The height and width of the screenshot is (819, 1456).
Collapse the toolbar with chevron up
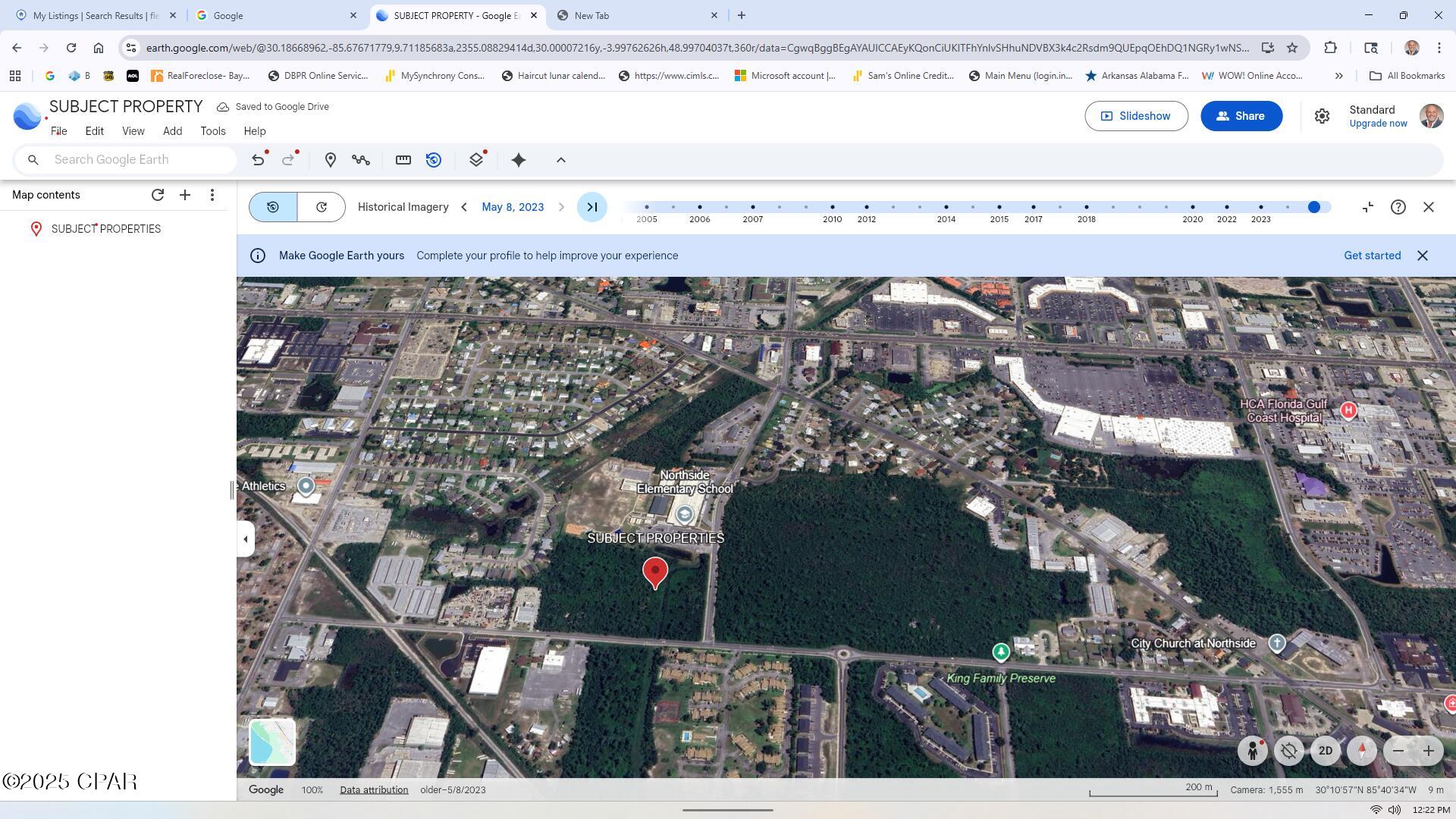pyautogui.click(x=561, y=160)
